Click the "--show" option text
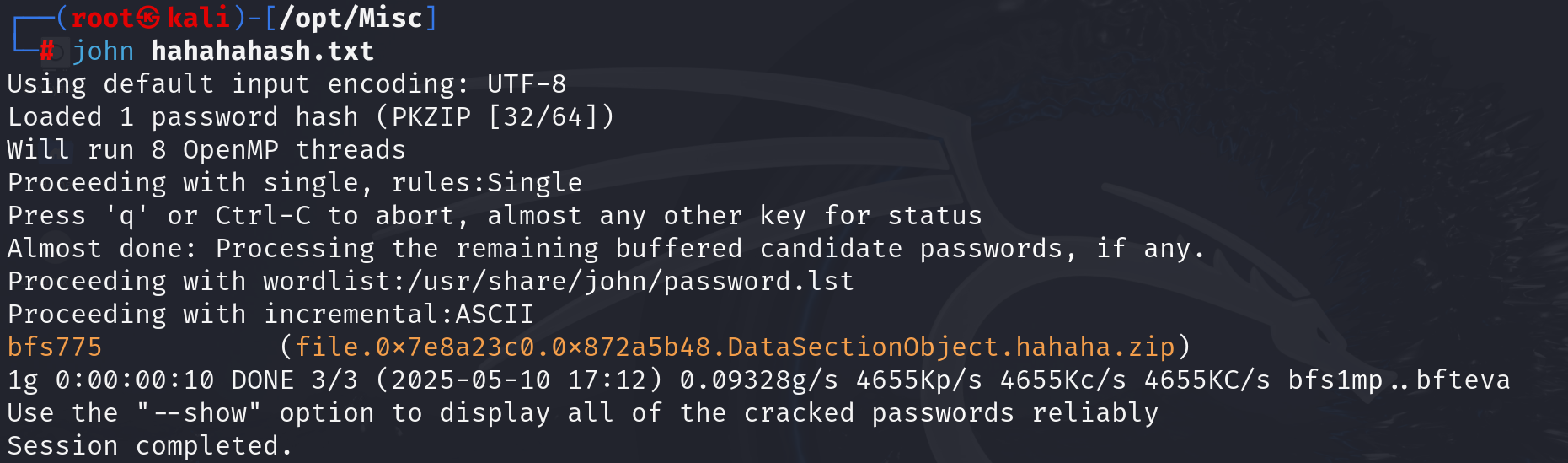1568x463 pixels. (x=199, y=412)
